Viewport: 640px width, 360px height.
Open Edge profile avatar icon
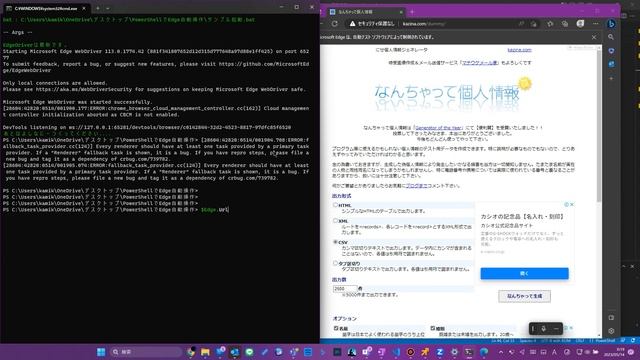[580, 24]
